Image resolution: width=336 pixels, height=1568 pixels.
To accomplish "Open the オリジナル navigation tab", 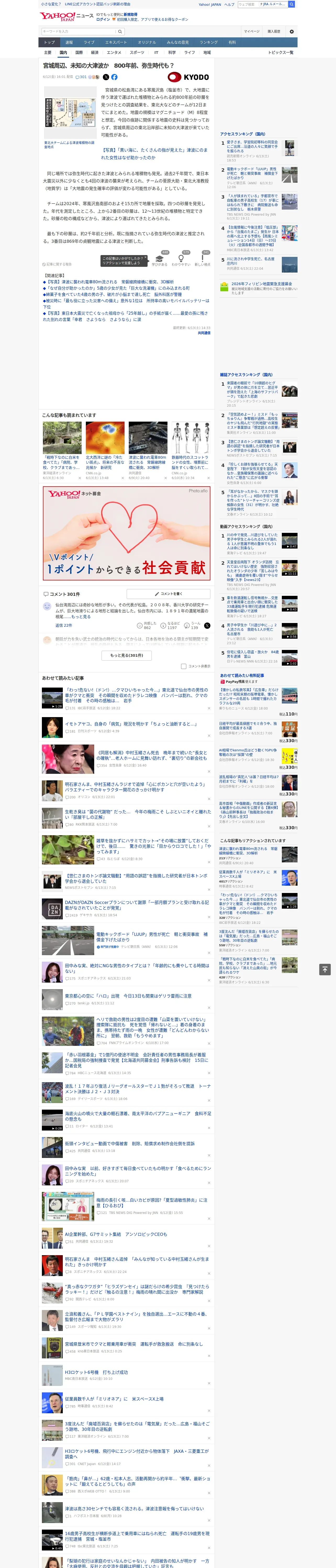I will click(x=147, y=43).
